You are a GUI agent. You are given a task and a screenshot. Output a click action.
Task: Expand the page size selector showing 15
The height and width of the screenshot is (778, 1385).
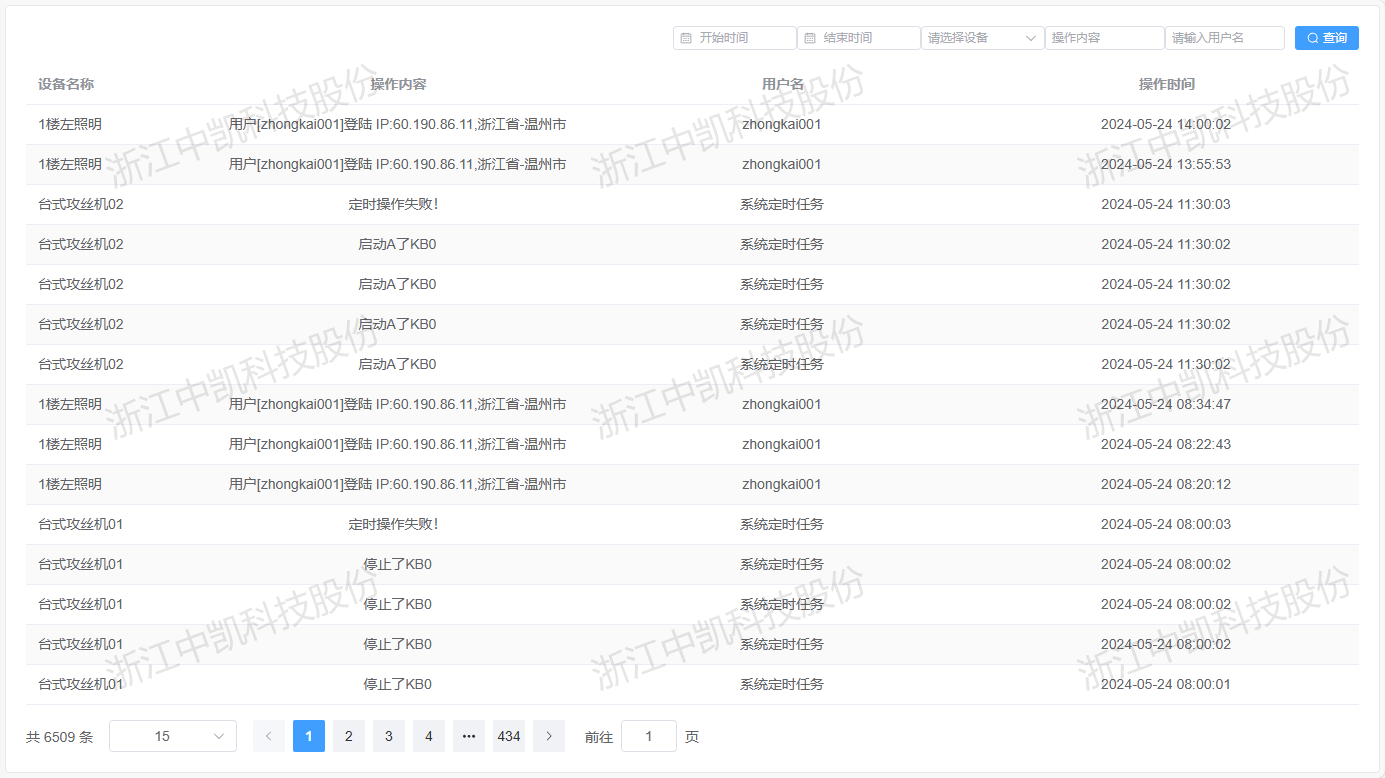pos(173,736)
